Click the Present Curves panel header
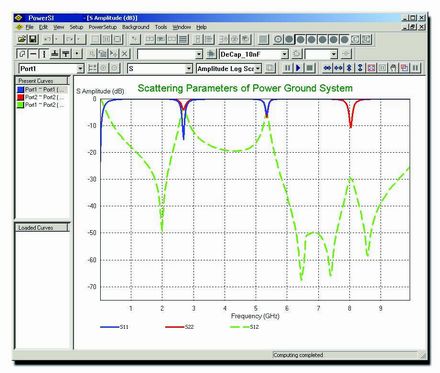 tap(42, 81)
